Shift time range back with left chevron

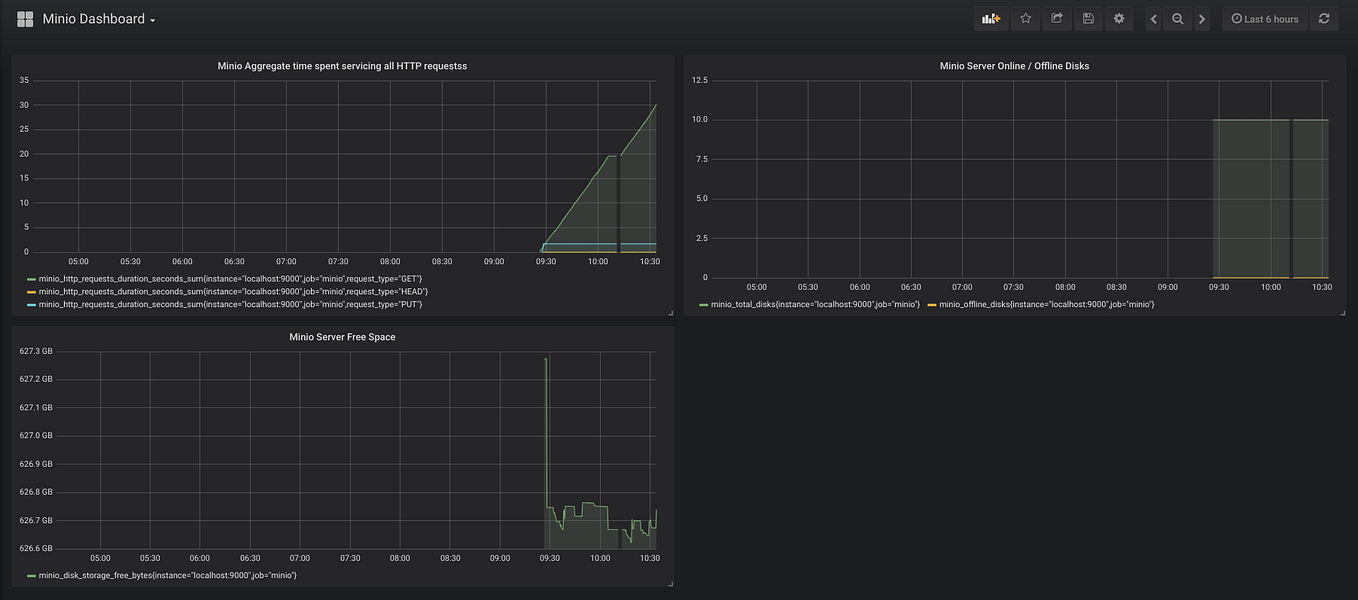click(x=1154, y=19)
